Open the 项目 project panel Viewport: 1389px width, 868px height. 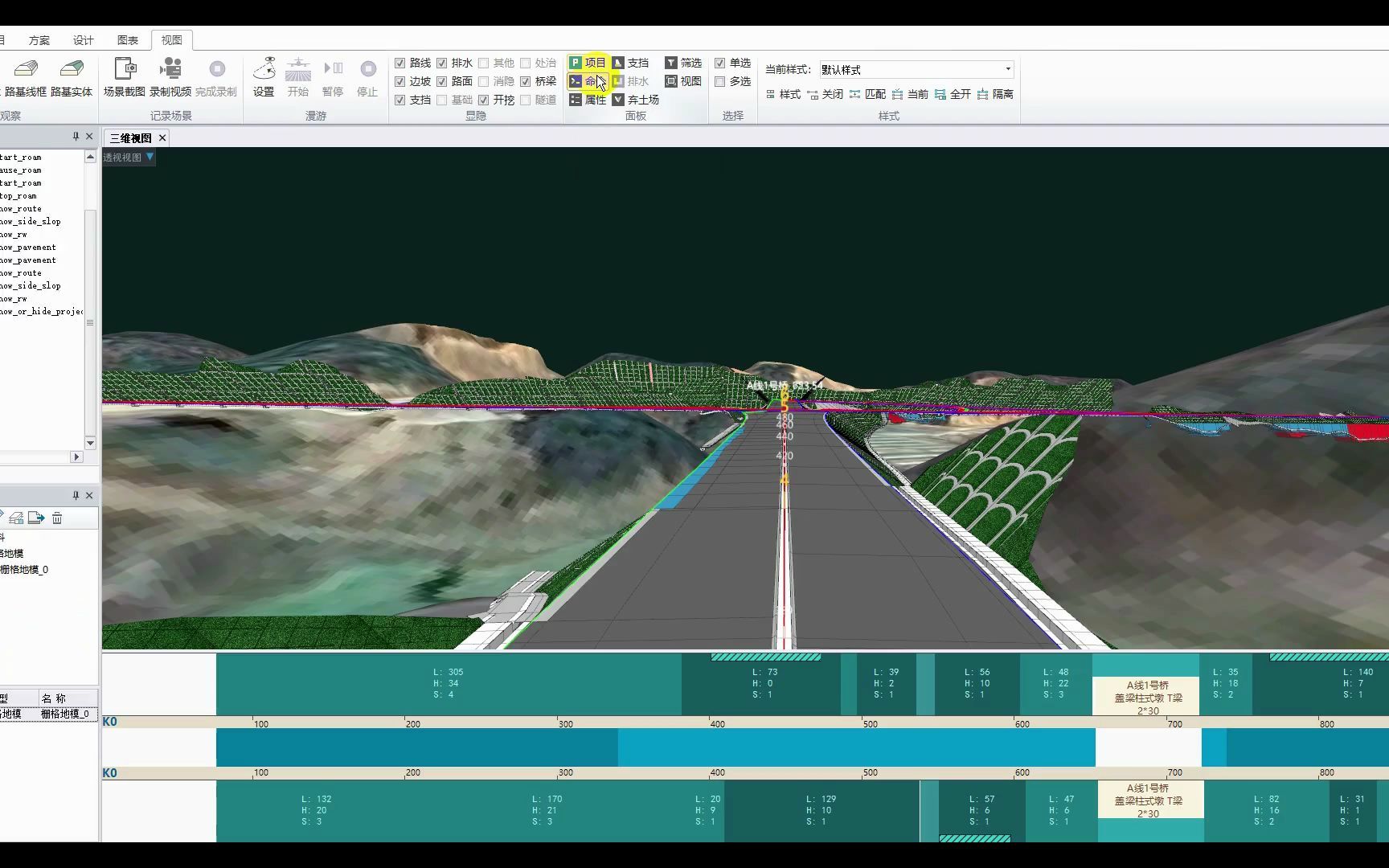point(588,62)
